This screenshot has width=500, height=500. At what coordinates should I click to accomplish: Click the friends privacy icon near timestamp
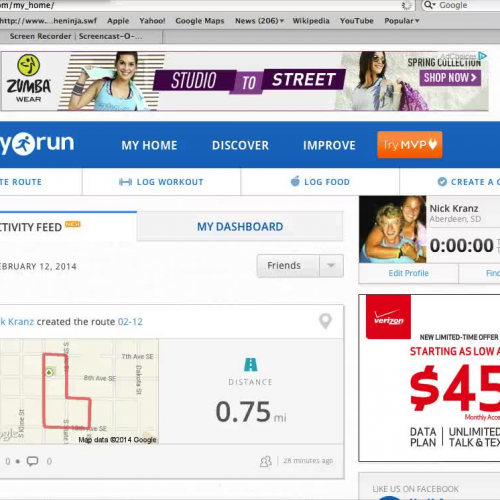pos(266,461)
